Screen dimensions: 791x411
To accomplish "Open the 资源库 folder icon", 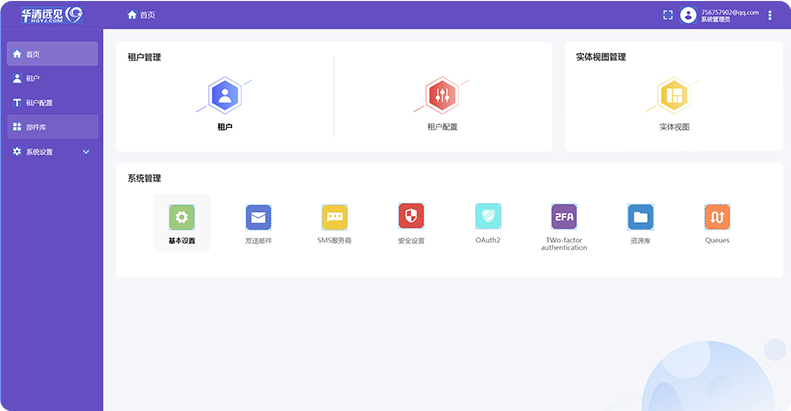I will point(640,217).
